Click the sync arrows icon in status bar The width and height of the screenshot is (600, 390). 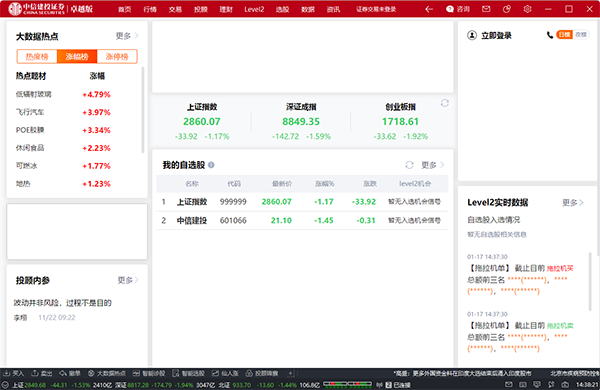point(551,384)
